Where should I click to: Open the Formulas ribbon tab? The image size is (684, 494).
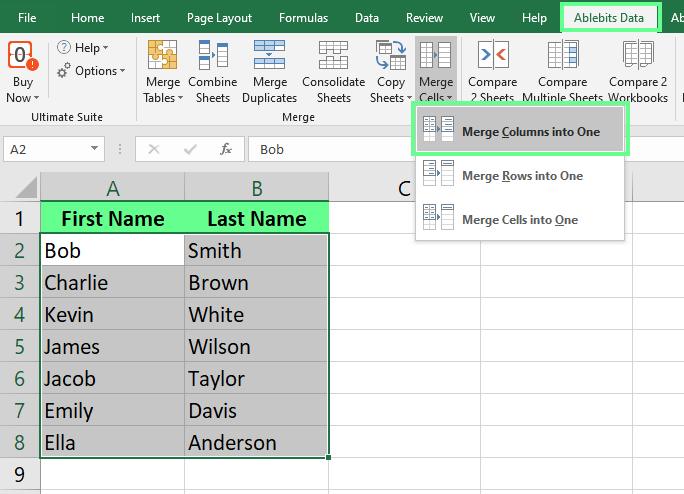click(x=303, y=18)
